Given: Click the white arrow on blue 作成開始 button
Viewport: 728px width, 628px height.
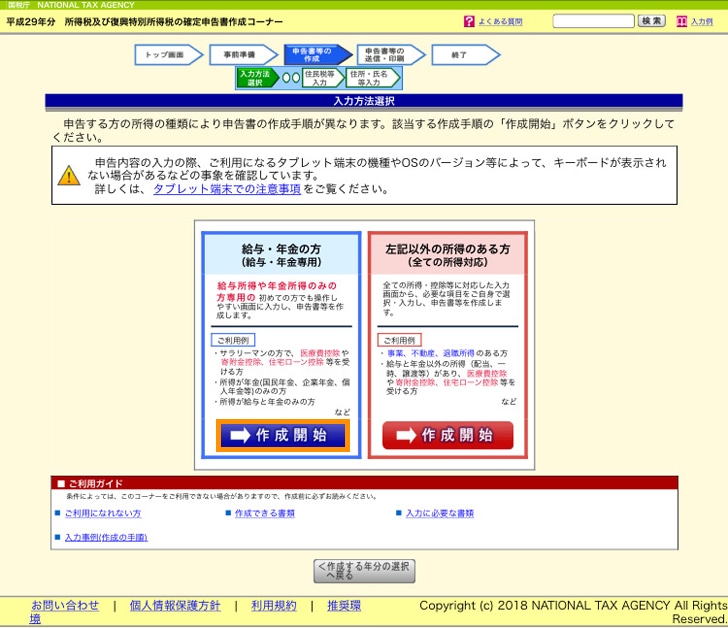Looking at the screenshot, I should (x=239, y=436).
